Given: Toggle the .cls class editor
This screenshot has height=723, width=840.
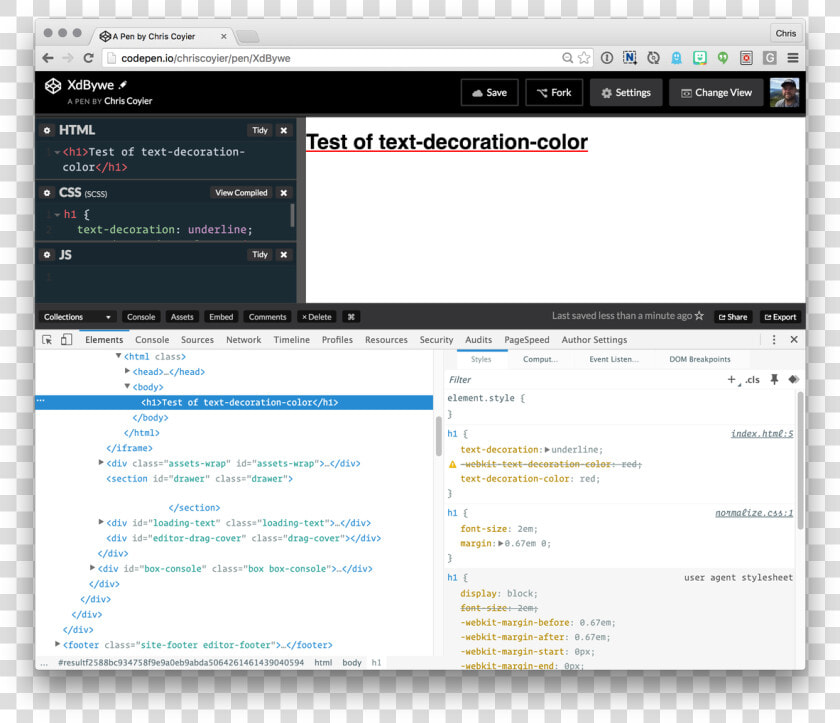Looking at the screenshot, I should coord(752,380).
